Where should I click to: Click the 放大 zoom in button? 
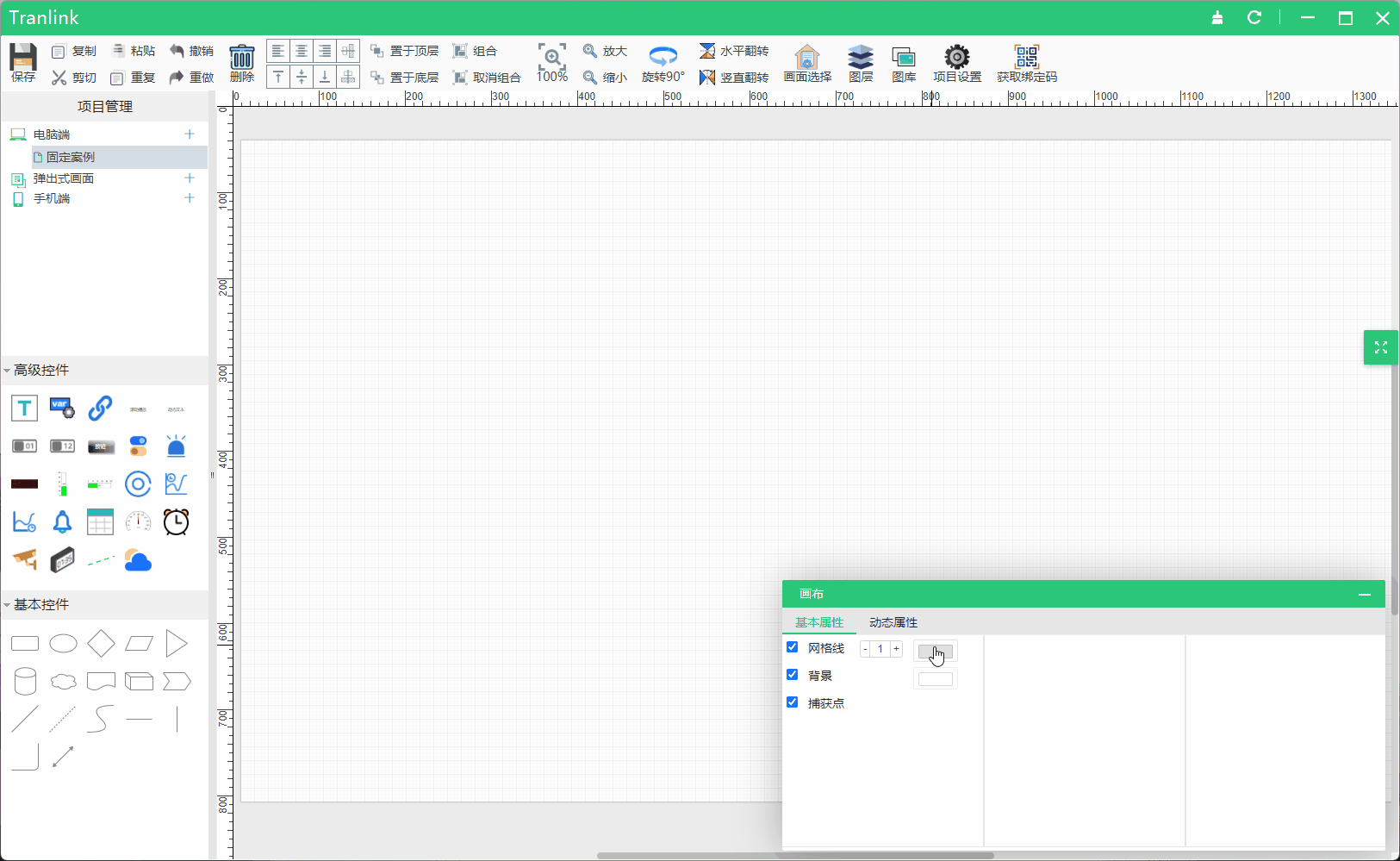[x=605, y=51]
